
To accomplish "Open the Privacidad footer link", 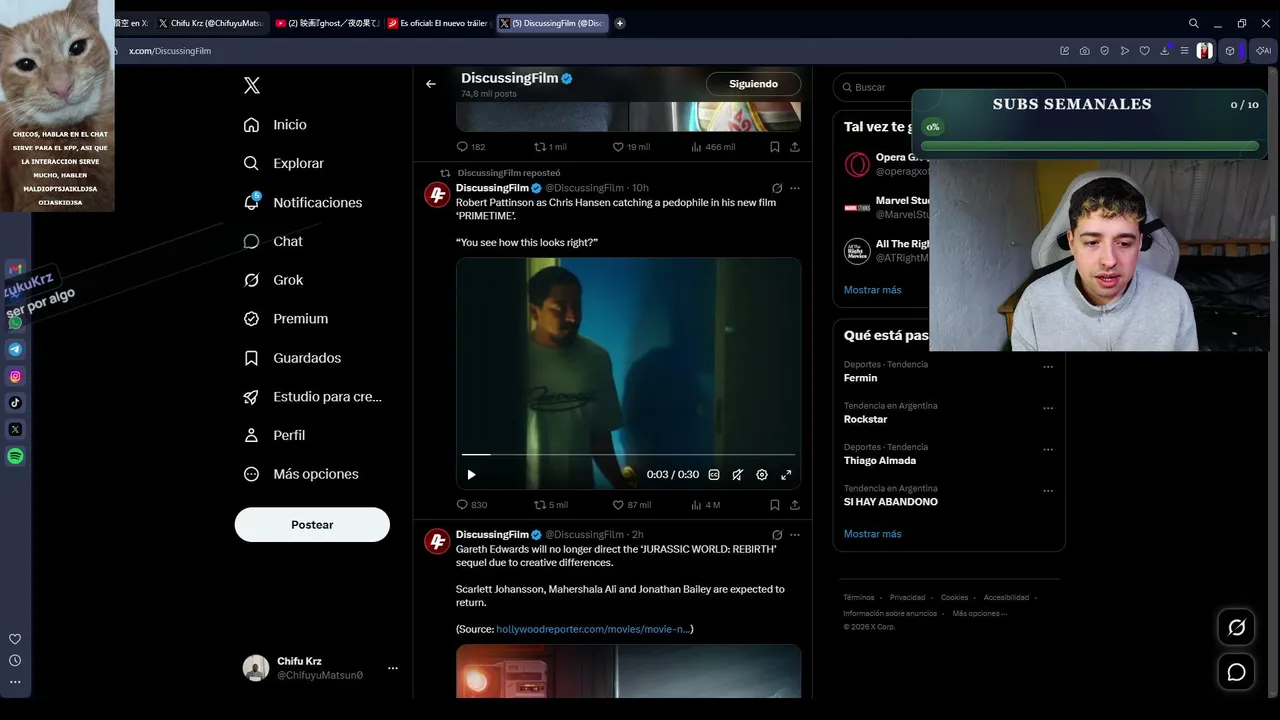I will click(x=907, y=598).
